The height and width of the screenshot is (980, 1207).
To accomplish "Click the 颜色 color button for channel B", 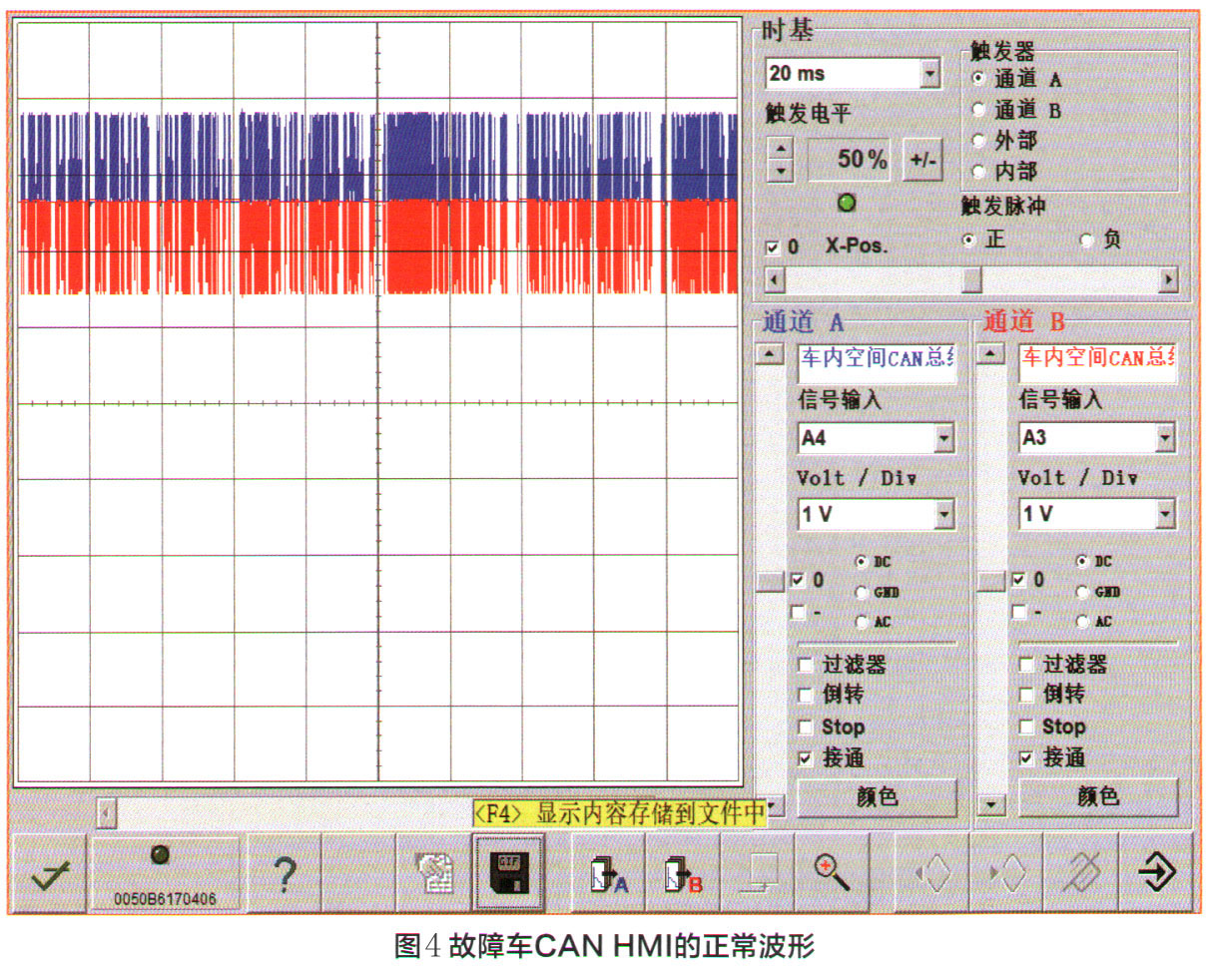I will tap(1098, 797).
